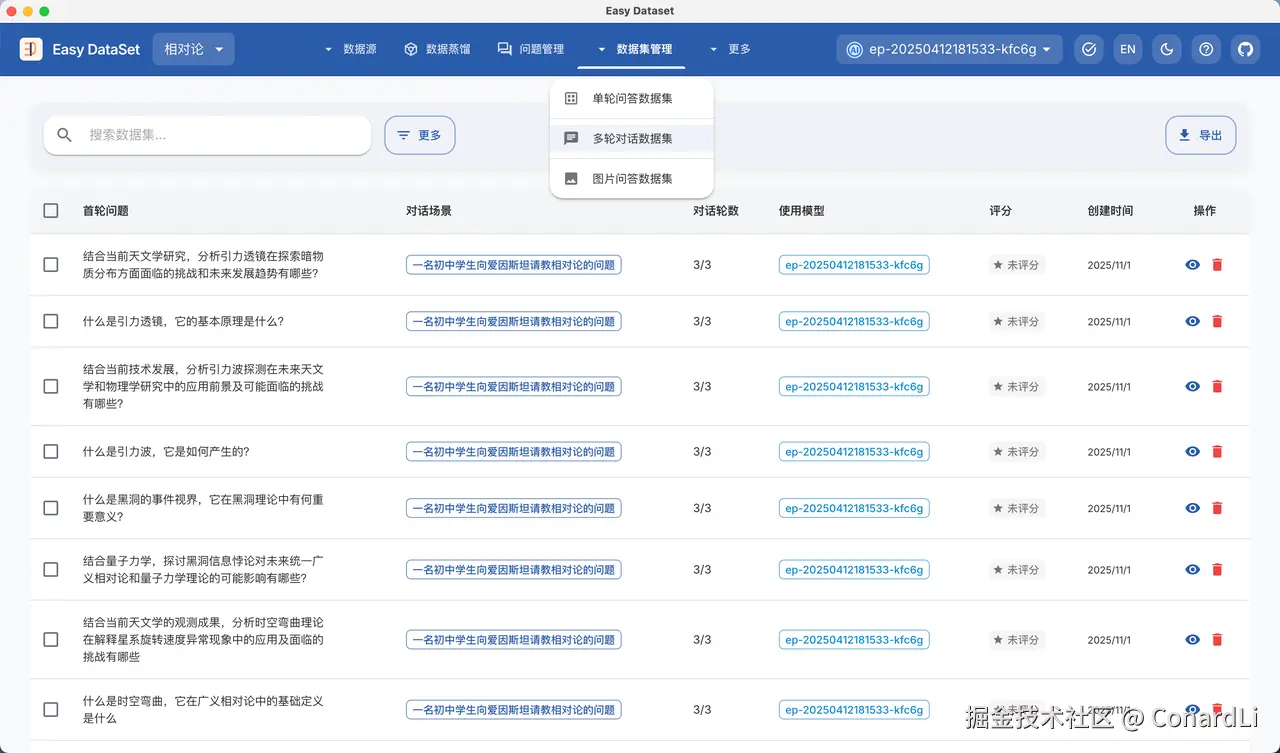Click the trash icon for 什么是黑洞的事件视界 row

1217,508
